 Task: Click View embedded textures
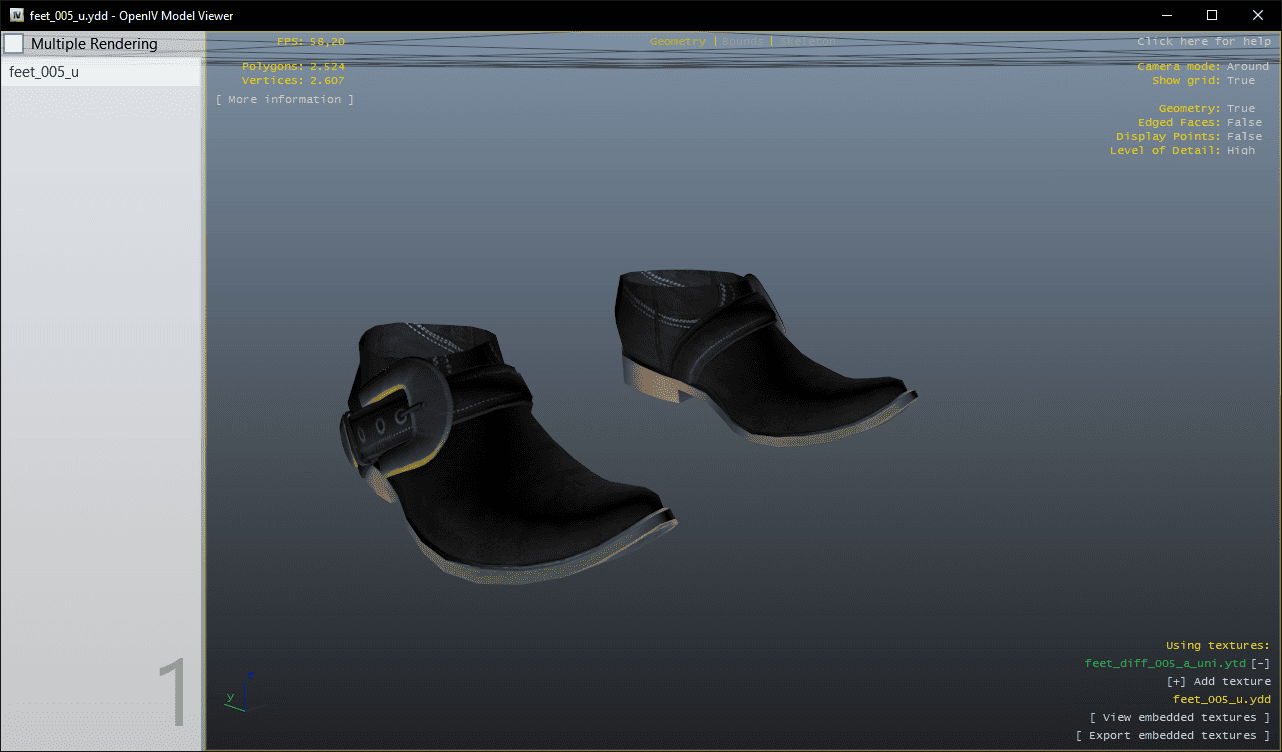[x=1179, y=718]
